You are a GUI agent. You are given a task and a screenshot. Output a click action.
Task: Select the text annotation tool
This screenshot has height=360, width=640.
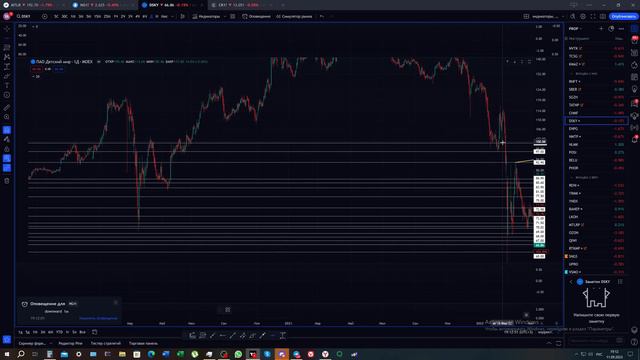7,85
